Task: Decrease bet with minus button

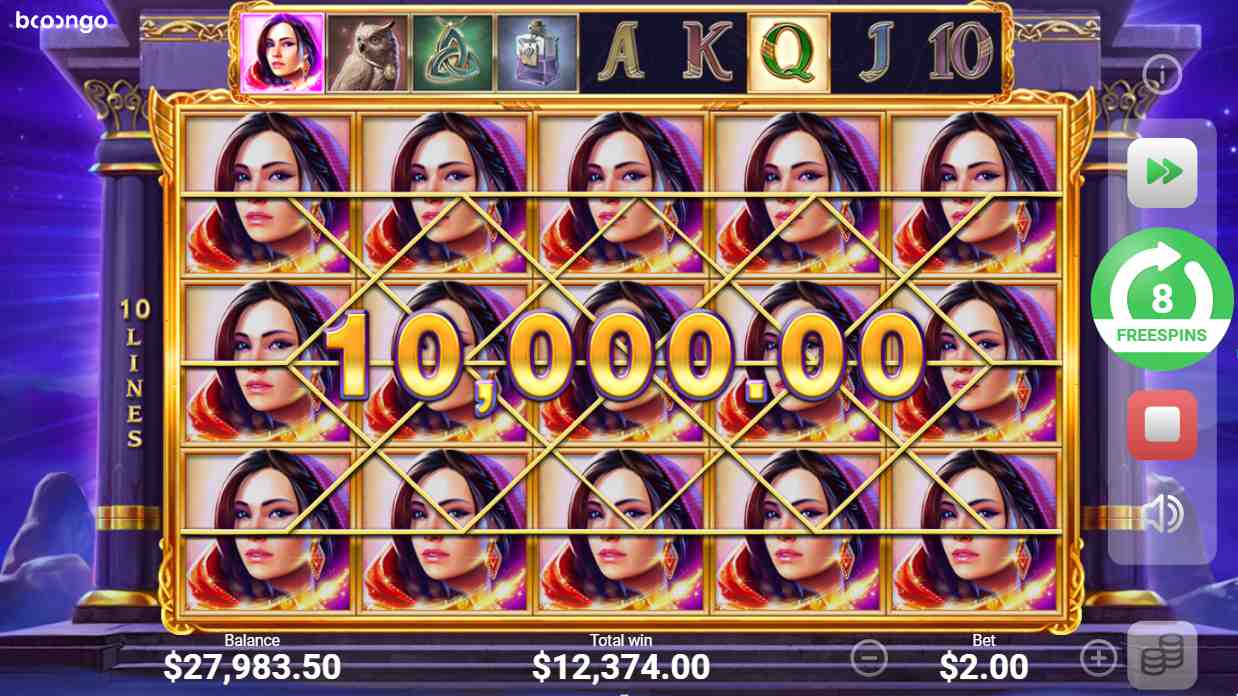Action: click(x=869, y=658)
